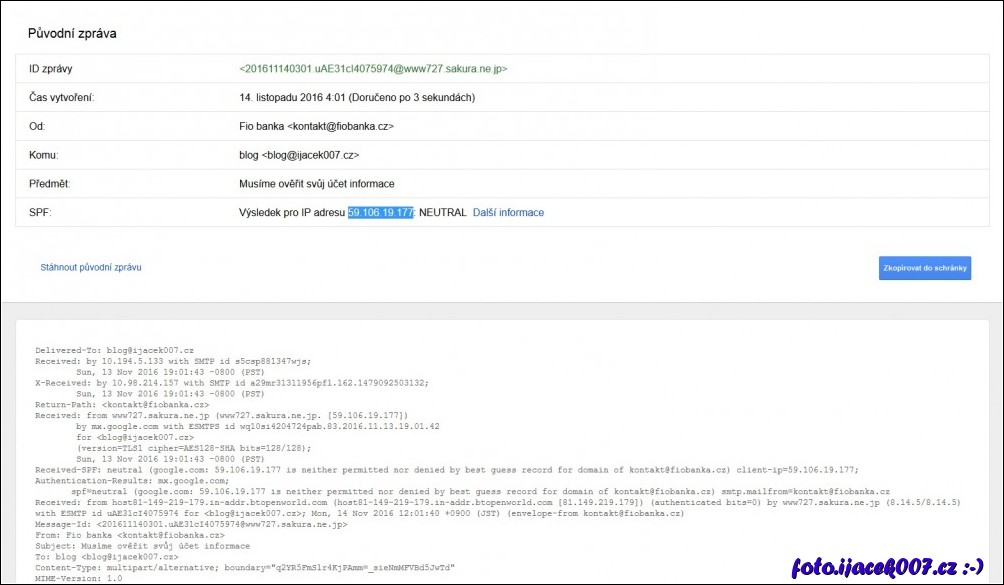Viewport: 1004px width, 585px height.
Task: Click the recipient 'blog <blog@ijacek007.cz>' value
Action: pos(299,156)
